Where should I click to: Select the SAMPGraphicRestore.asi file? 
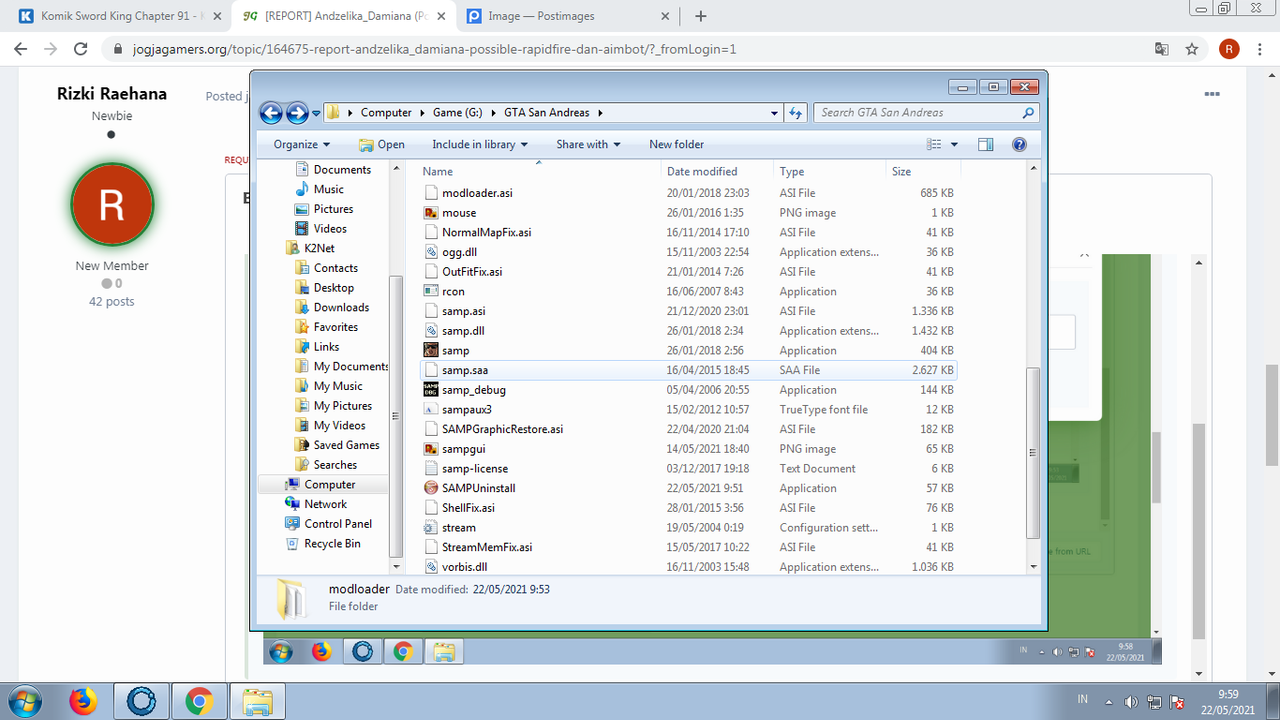(x=502, y=429)
